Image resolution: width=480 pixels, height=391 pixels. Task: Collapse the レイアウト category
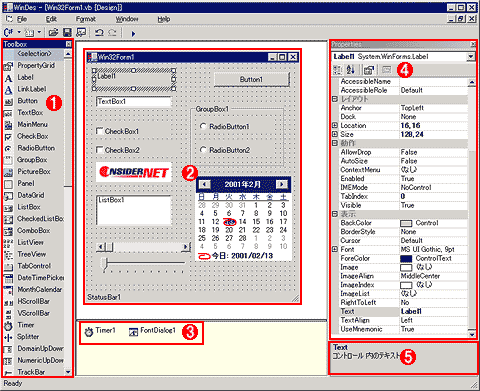[x=335, y=99]
